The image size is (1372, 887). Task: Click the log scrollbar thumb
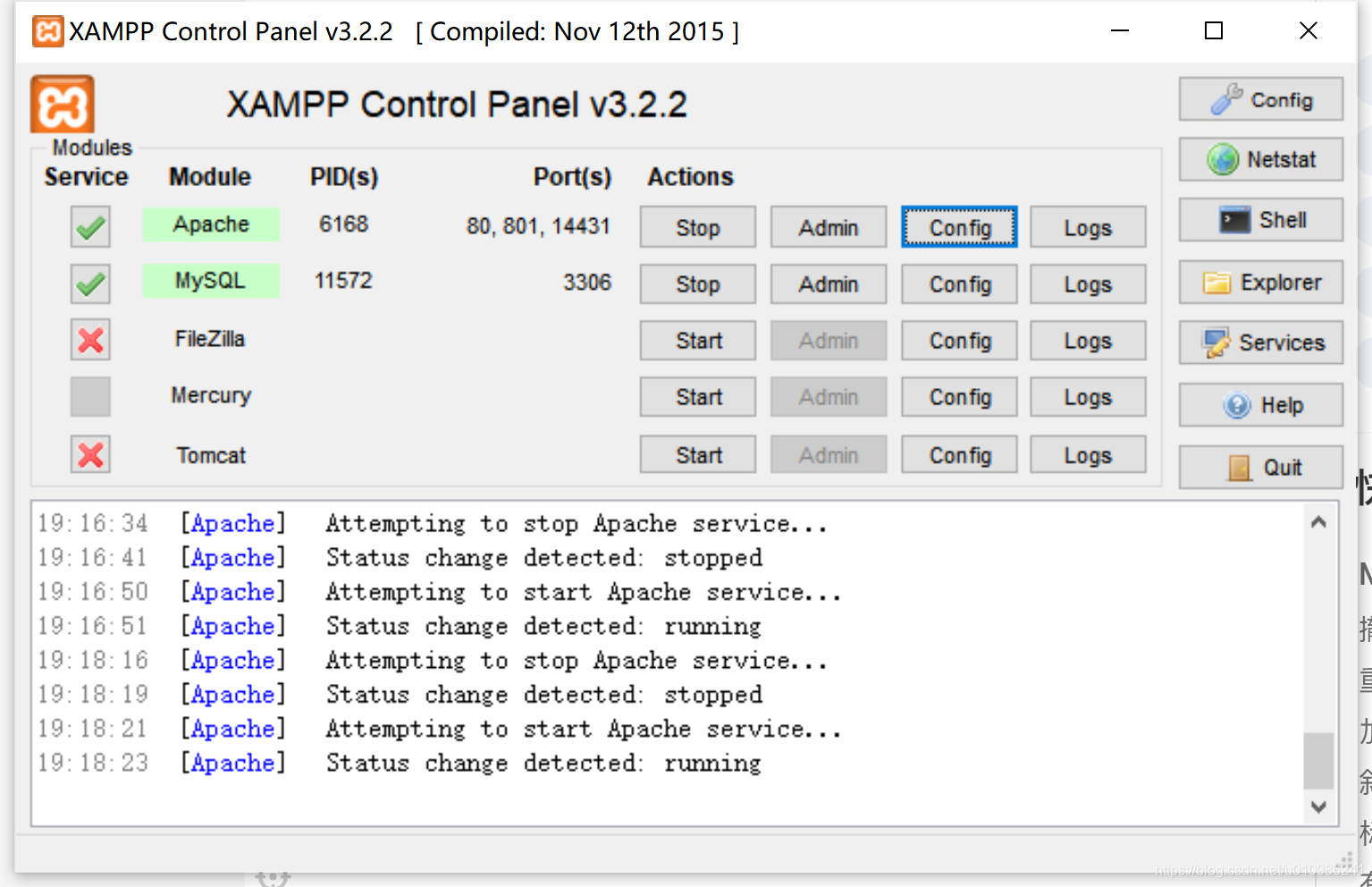1318,761
